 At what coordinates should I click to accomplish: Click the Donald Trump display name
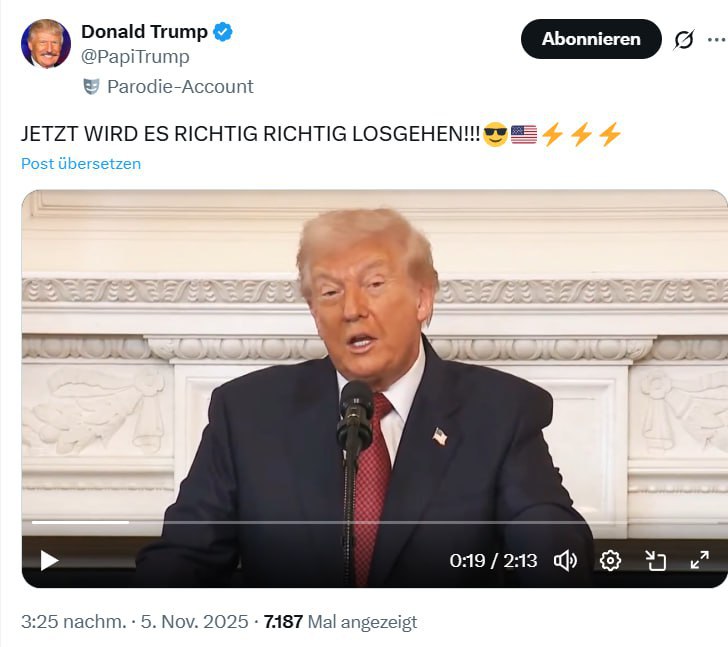pyautogui.click(x=144, y=32)
